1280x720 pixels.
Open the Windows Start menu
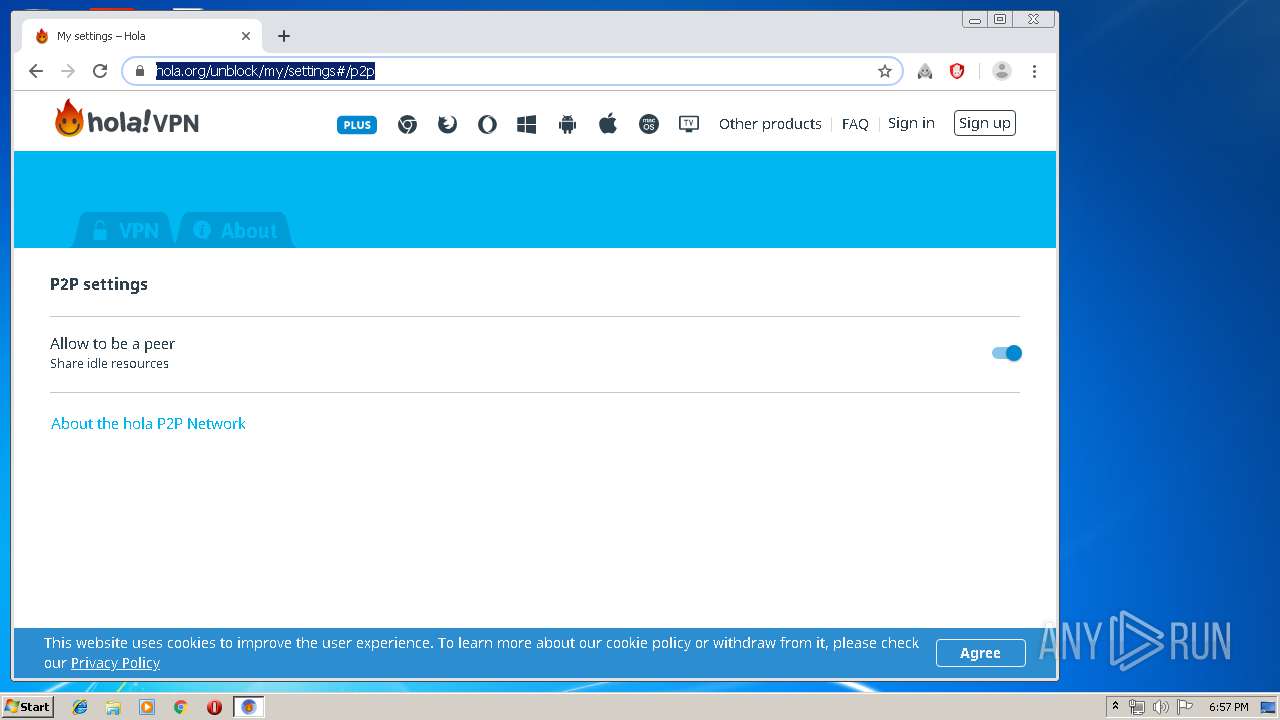[x=27, y=707]
